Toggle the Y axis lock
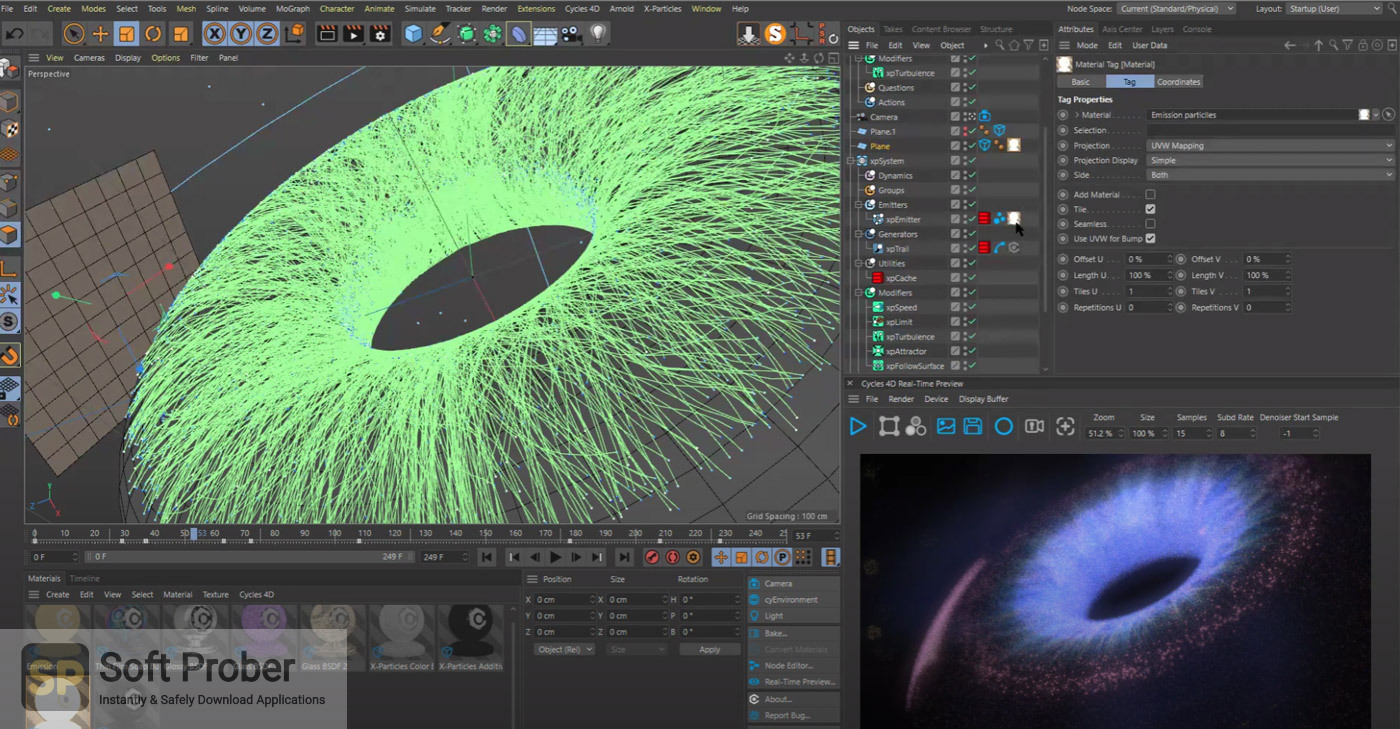This screenshot has width=1400, height=729. pos(241,34)
